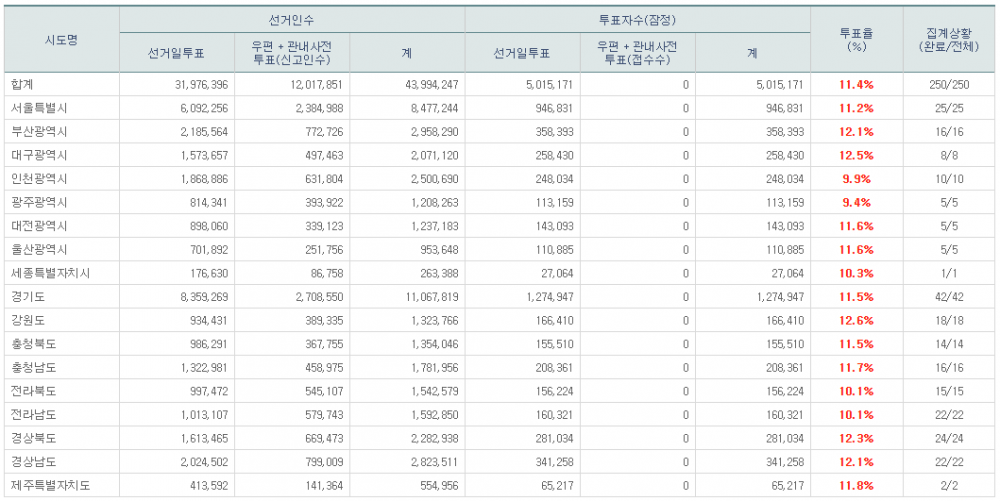Click the 서울특별시 row label

(x=36, y=108)
